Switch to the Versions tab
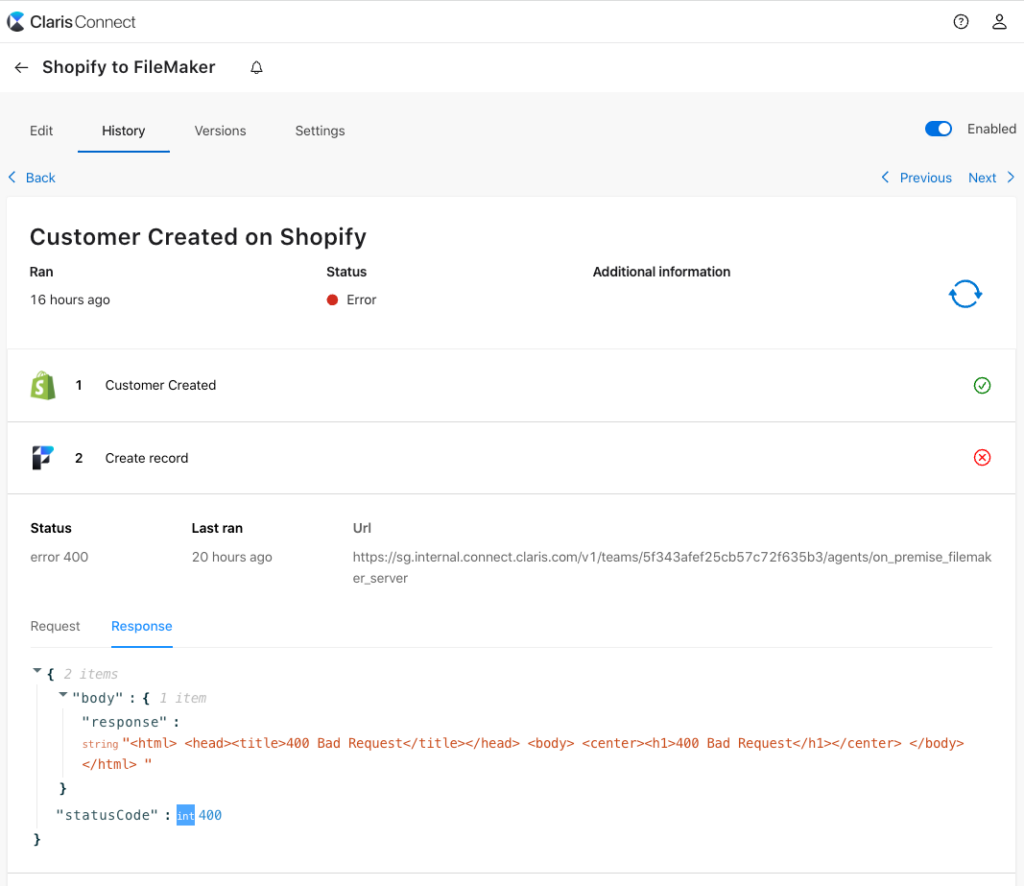The height and width of the screenshot is (886, 1024). pos(220,131)
